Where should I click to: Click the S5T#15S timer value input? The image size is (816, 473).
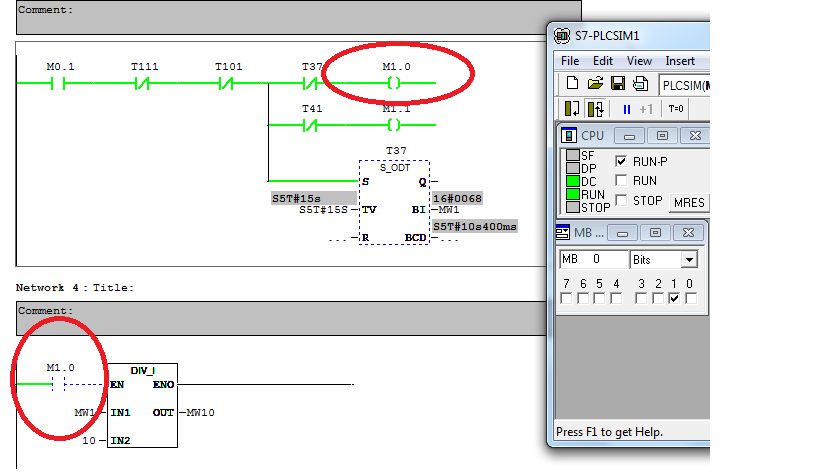point(323,210)
